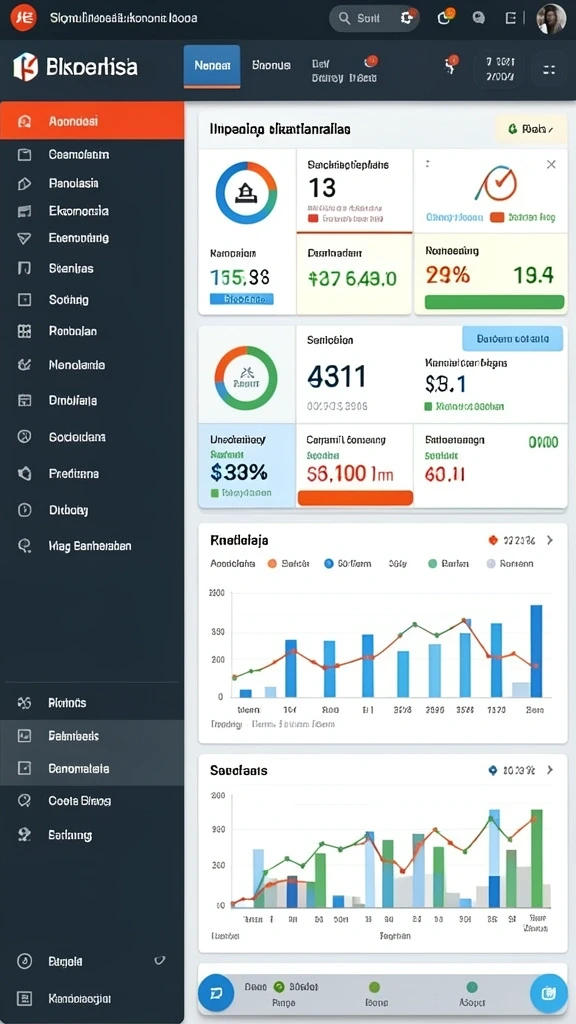Expand the Rnetlolaja chart chevron arrow
The height and width of the screenshot is (1024, 576).
[550, 540]
